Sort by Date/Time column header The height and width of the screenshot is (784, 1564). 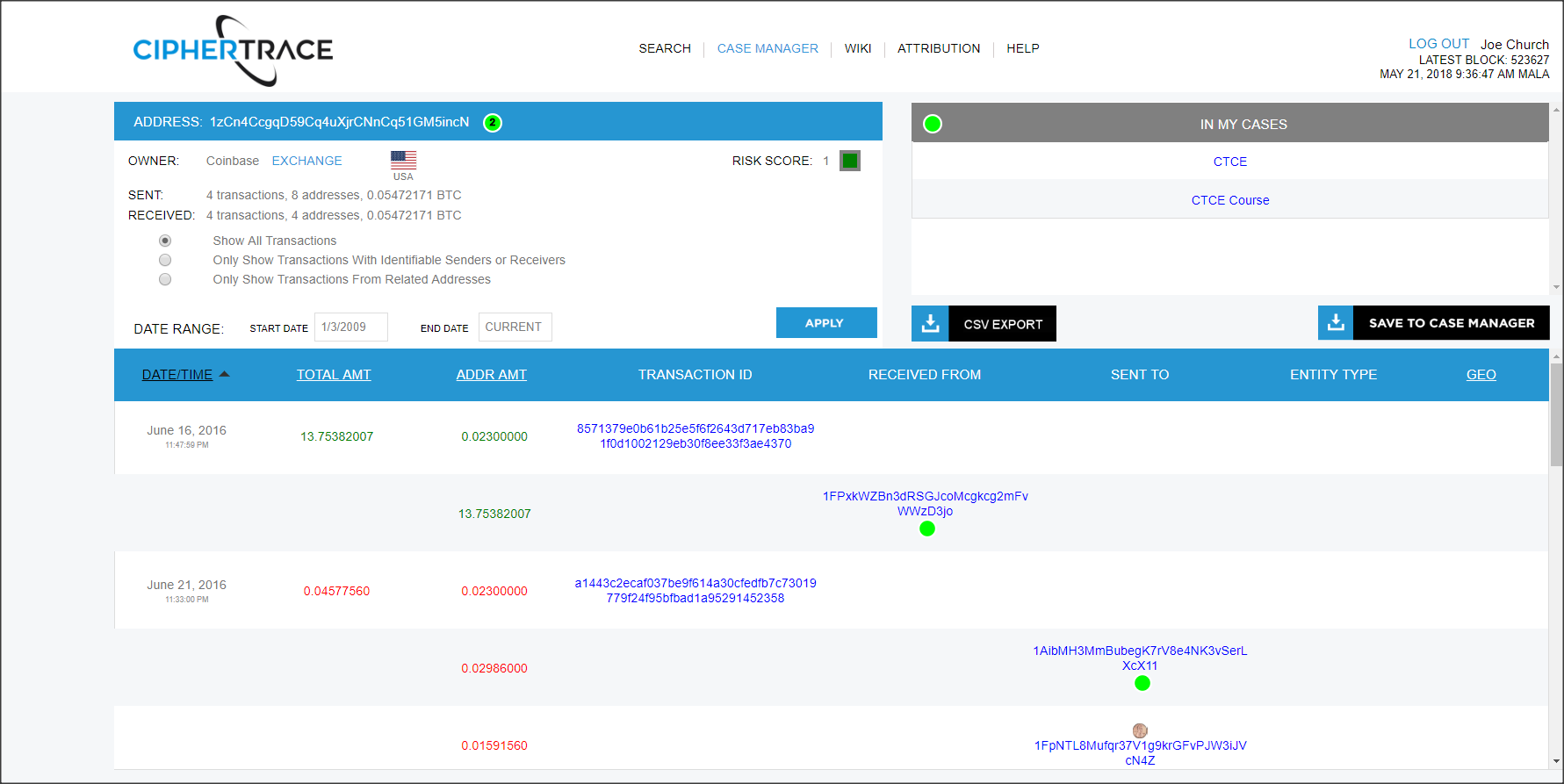pos(177,375)
